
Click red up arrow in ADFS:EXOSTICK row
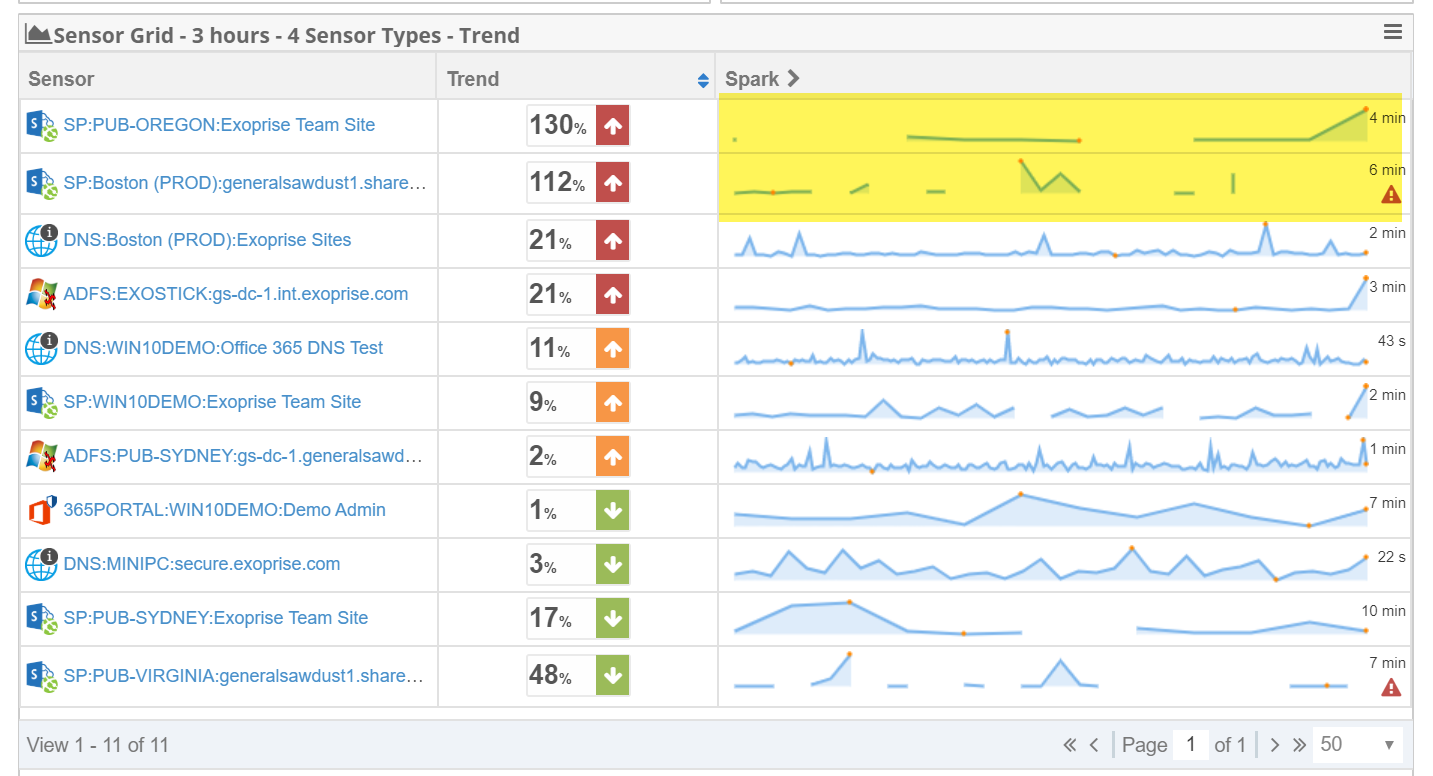613,295
